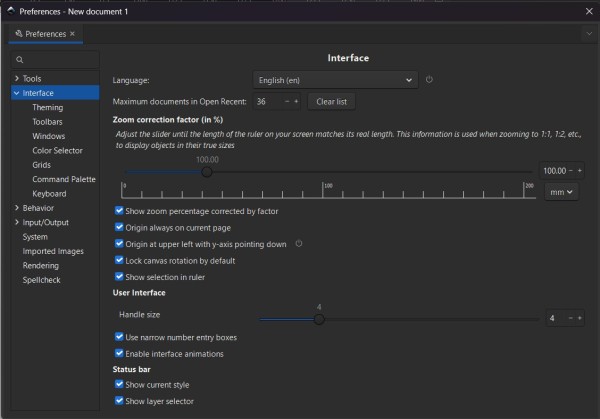Open the Grids preferences page

coord(41,165)
